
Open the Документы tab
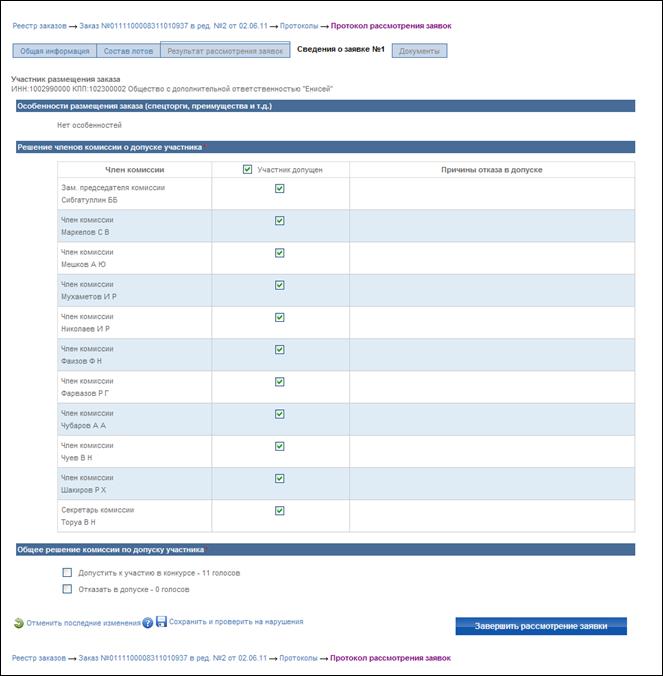point(419,51)
